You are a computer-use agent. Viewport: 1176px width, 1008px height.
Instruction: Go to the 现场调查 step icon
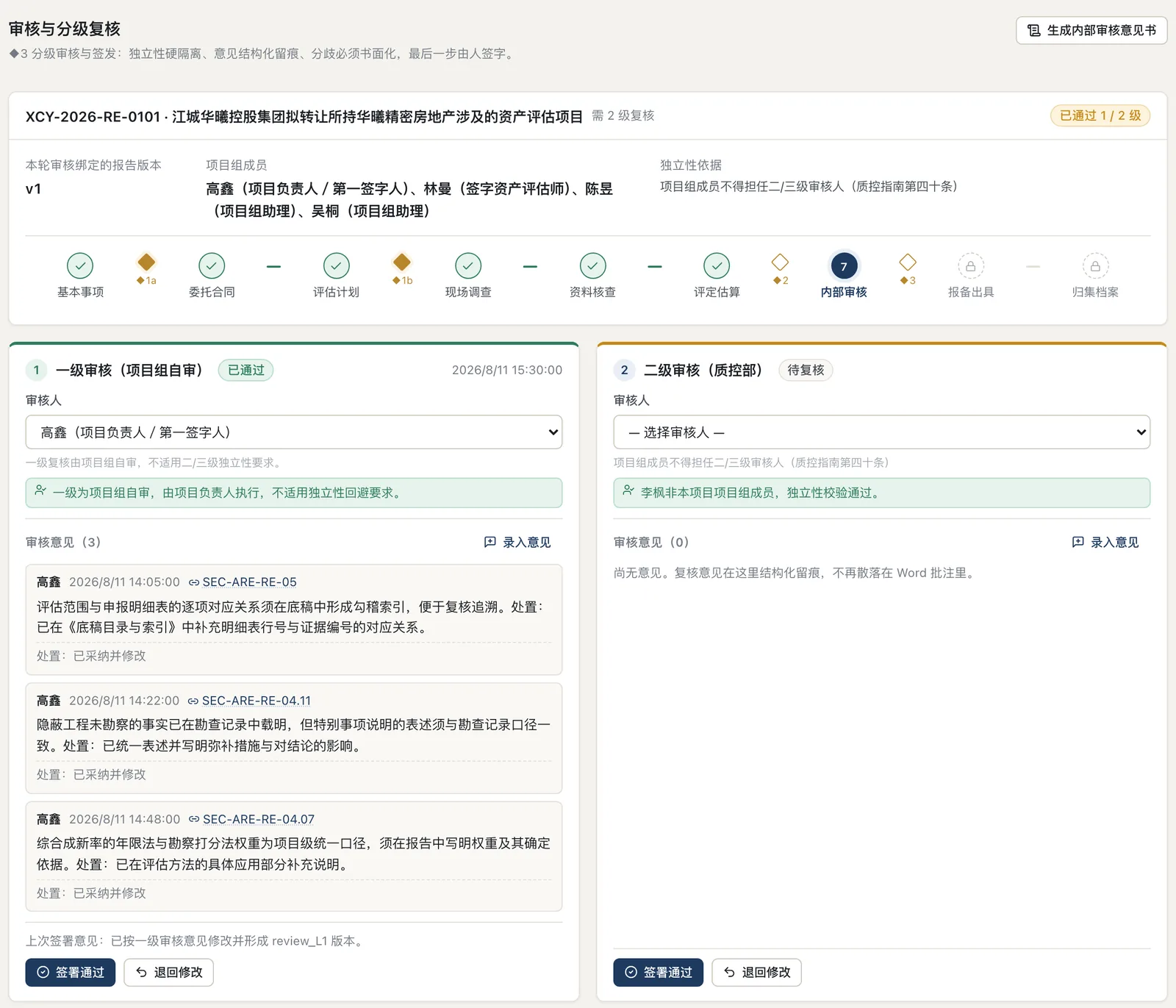[468, 265]
